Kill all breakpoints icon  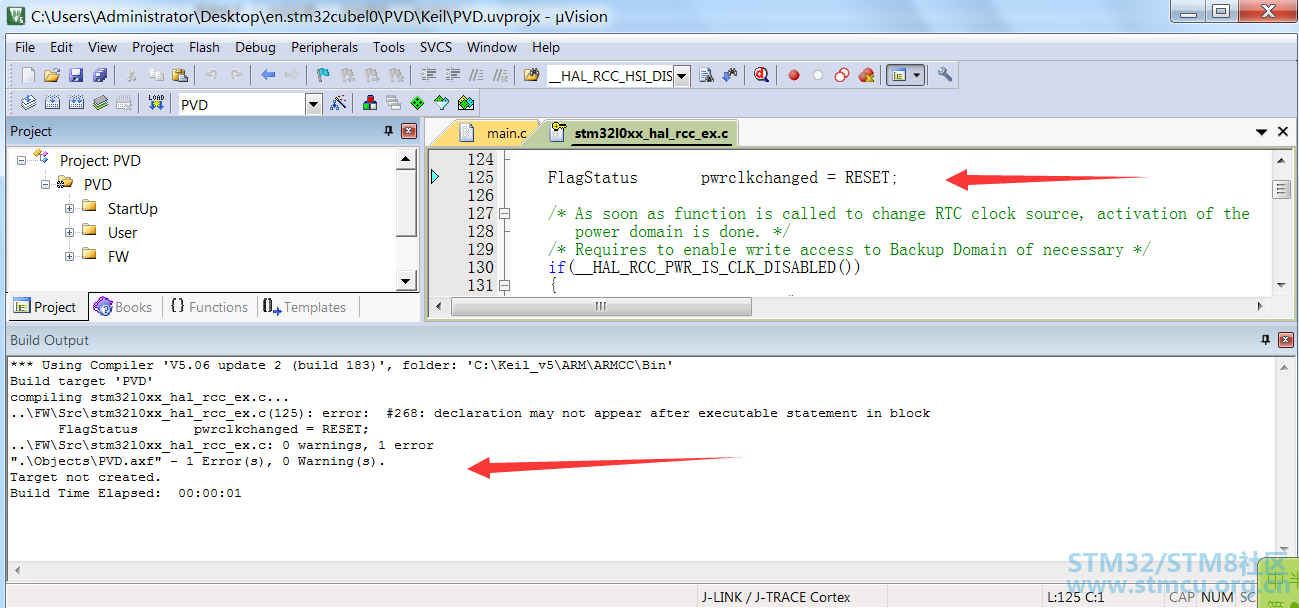pyautogui.click(x=866, y=75)
